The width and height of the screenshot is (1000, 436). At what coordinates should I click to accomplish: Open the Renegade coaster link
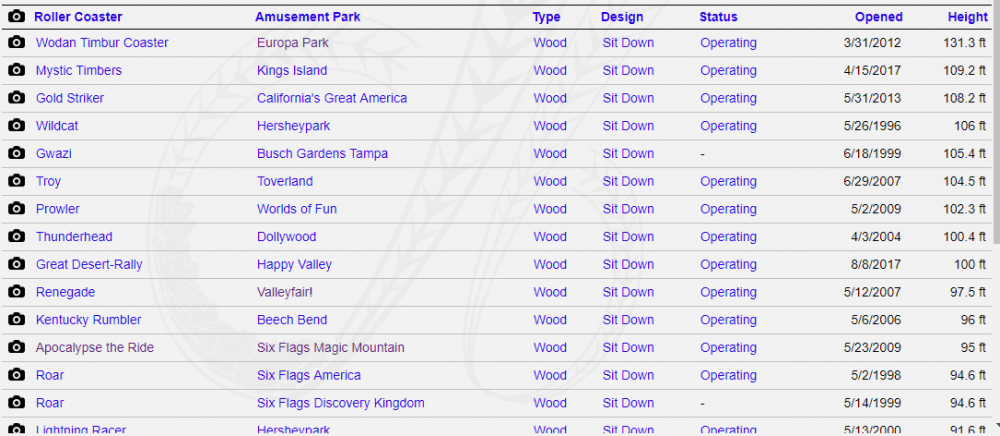point(65,292)
